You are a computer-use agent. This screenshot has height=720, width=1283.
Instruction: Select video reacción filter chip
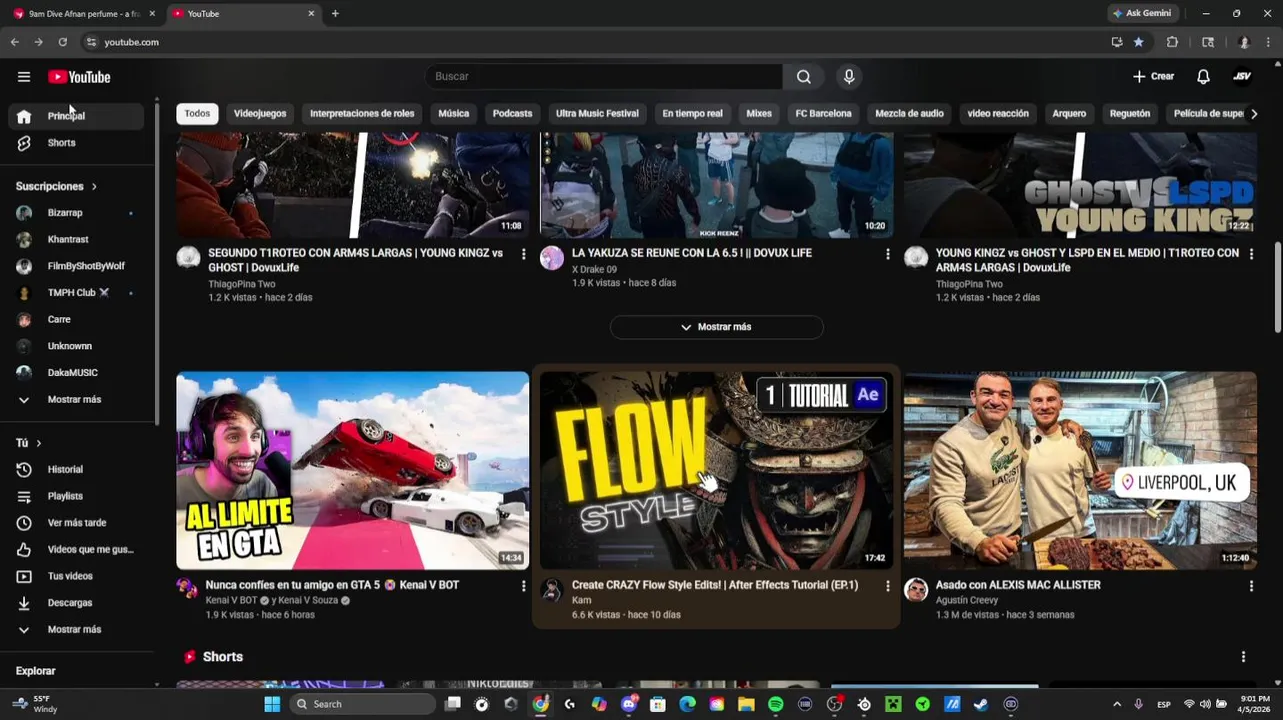(998, 114)
